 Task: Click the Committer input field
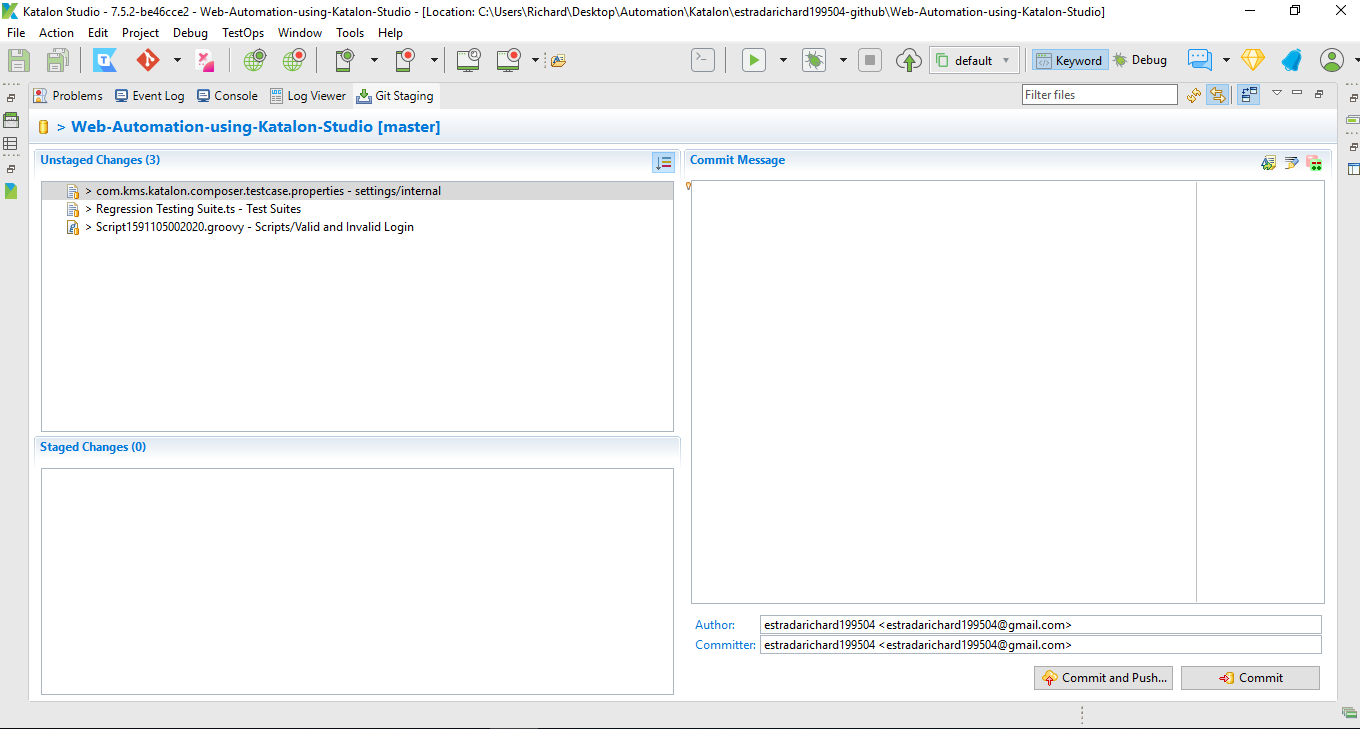click(x=1040, y=645)
